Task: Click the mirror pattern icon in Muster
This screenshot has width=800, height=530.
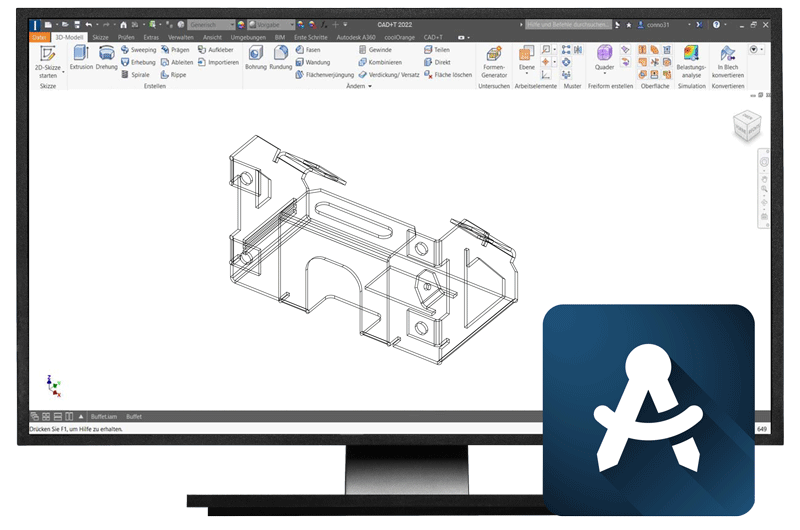Action: click(578, 49)
